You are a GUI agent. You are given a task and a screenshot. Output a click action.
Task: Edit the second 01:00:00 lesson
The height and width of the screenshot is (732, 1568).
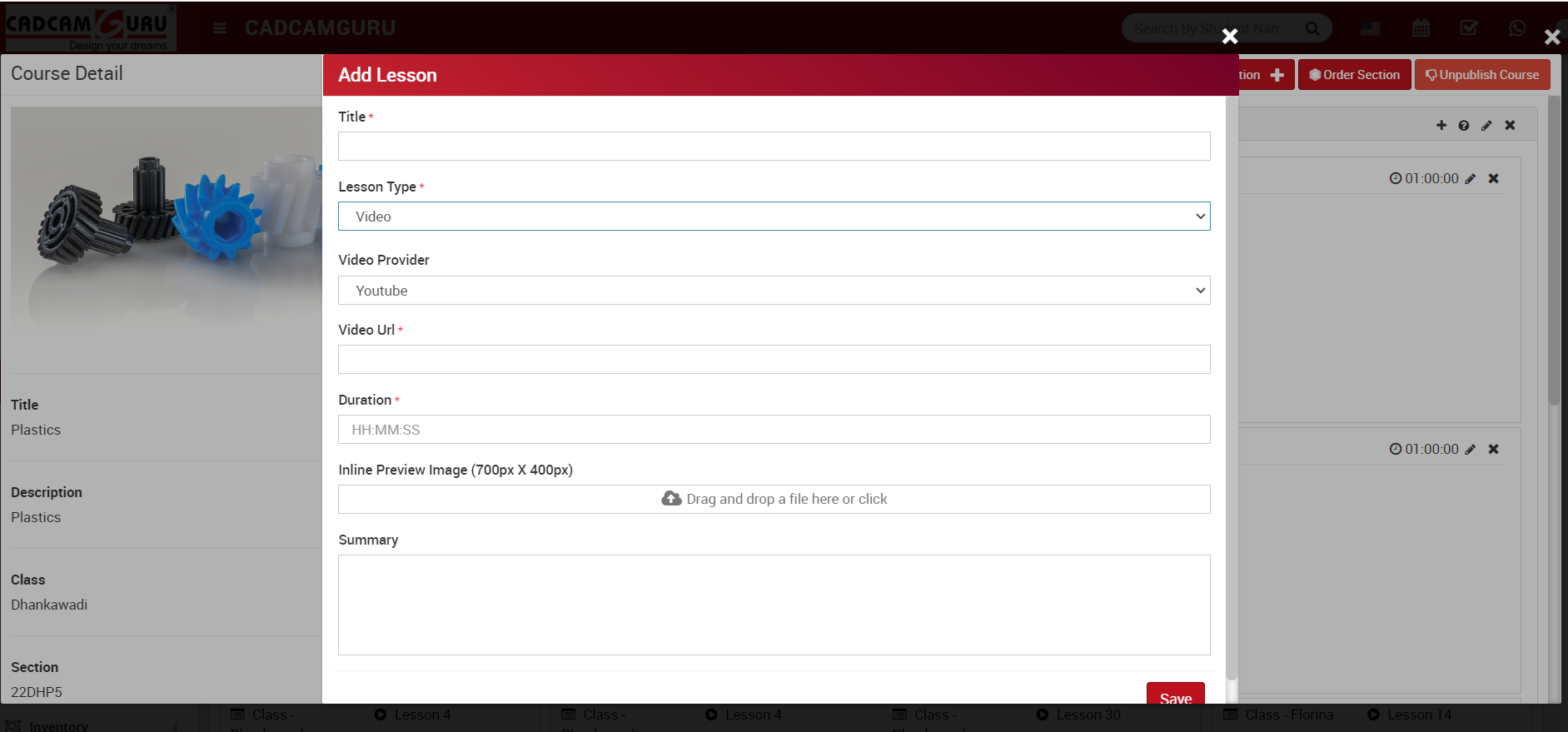[x=1471, y=449]
